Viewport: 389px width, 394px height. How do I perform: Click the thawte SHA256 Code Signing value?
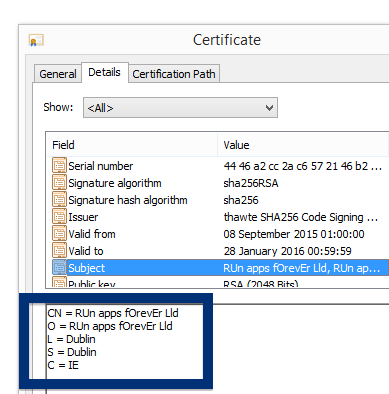tap(301, 217)
